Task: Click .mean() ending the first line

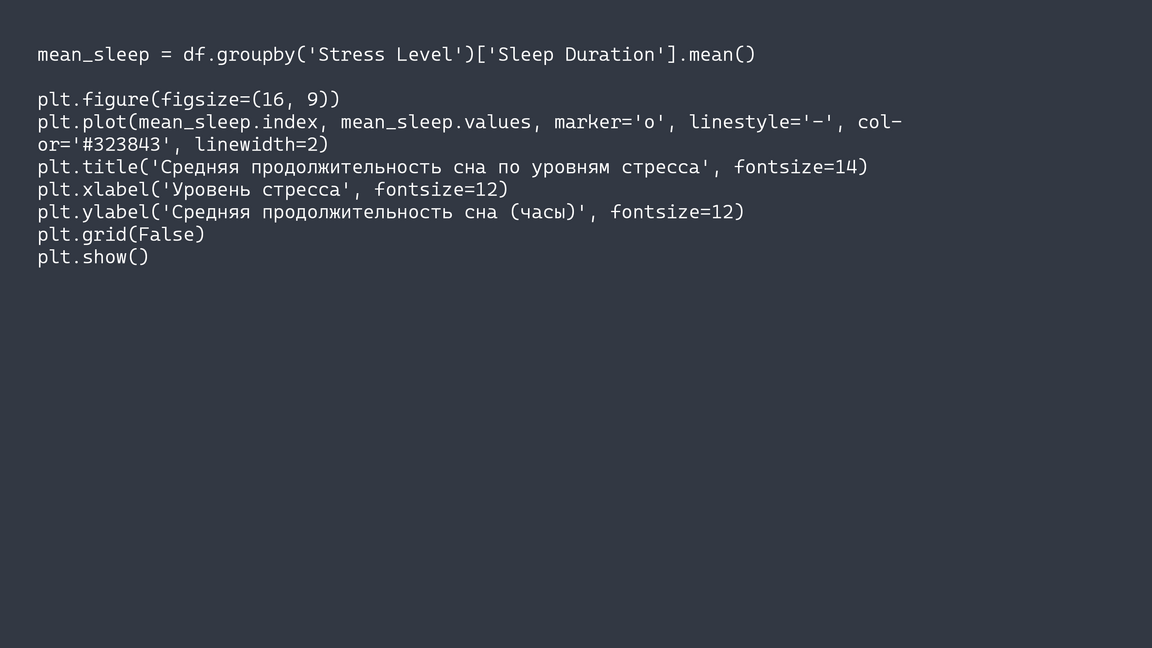Action: click(x=722, y=55)
